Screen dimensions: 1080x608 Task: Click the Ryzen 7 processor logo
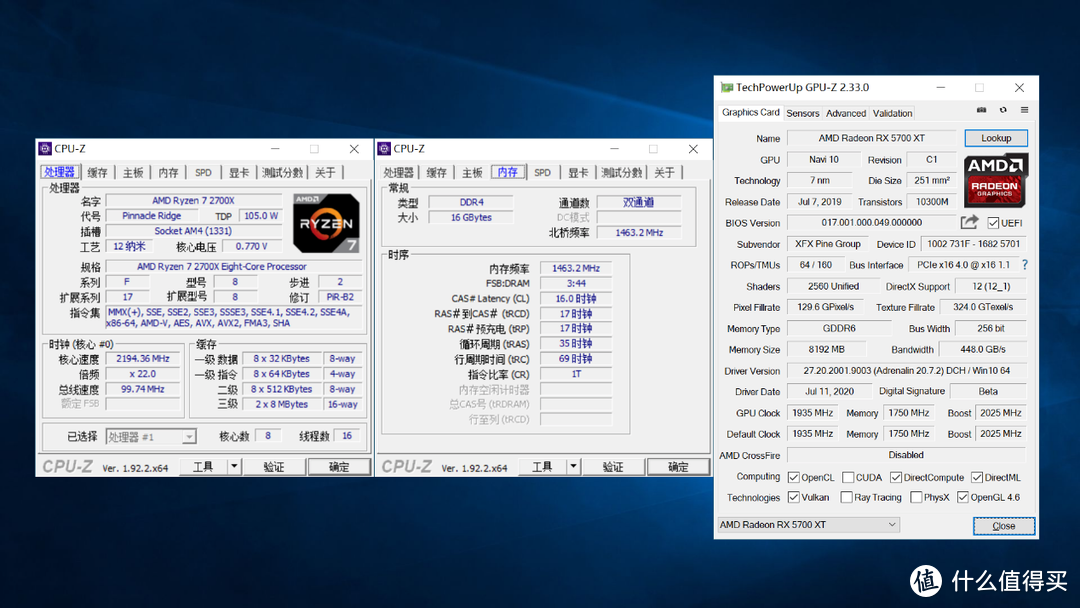pyautogui.click(x=326, y=223)
